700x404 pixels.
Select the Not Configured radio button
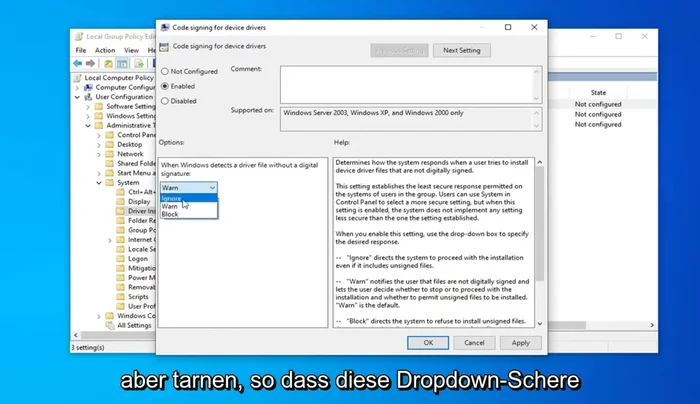point(165,71)
